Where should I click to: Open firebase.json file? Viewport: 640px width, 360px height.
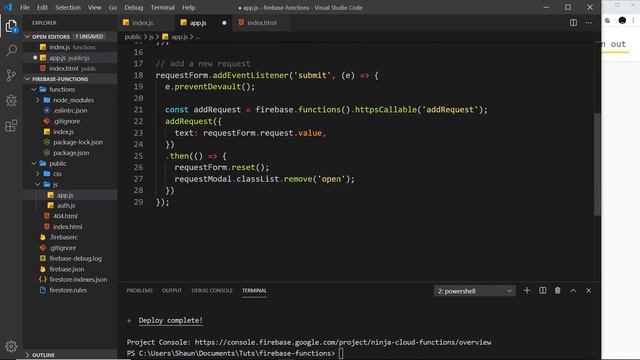pyautogui.click(x=70, y=269)
